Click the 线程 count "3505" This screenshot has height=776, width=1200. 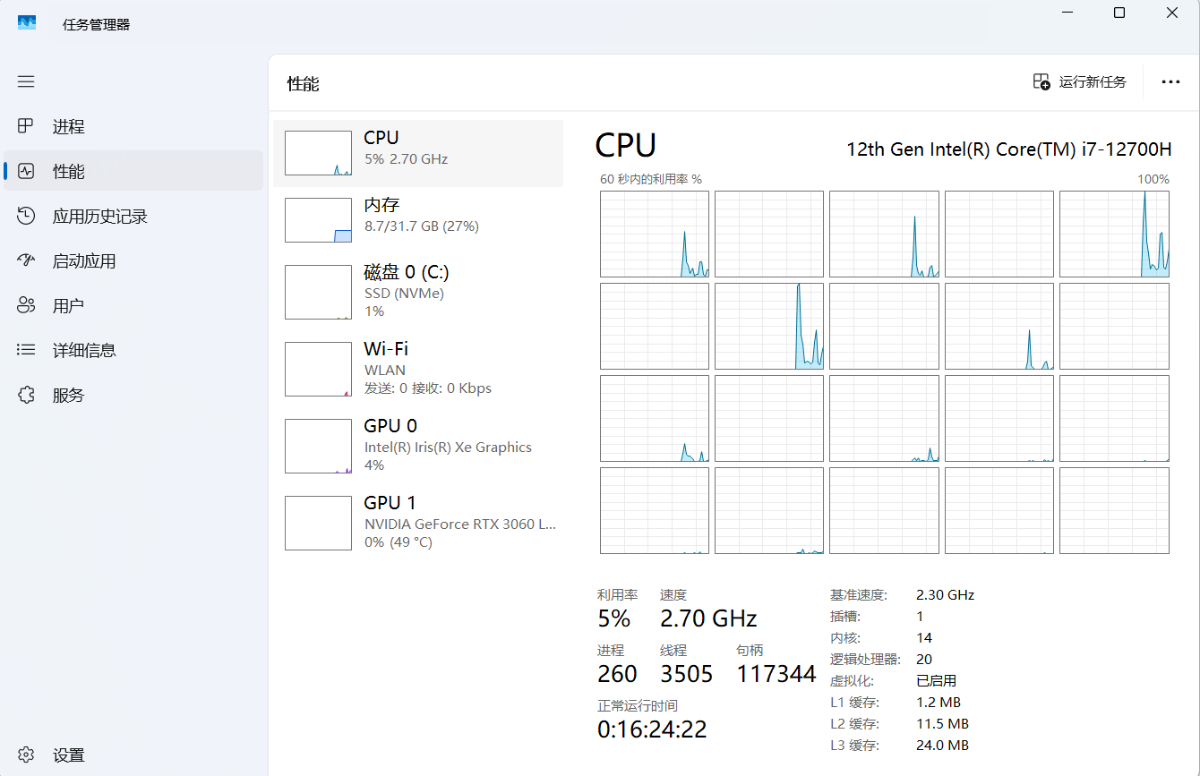coord(687,674)
